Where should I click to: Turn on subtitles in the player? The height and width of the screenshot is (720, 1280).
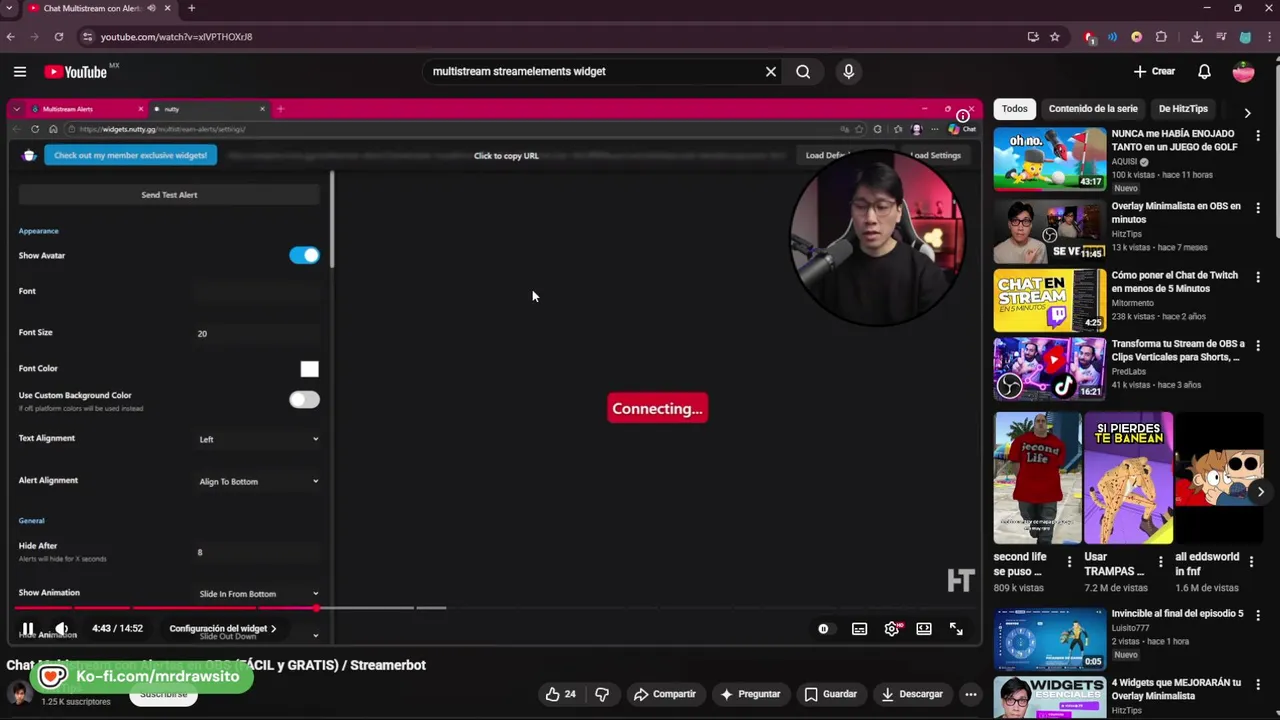859,629
